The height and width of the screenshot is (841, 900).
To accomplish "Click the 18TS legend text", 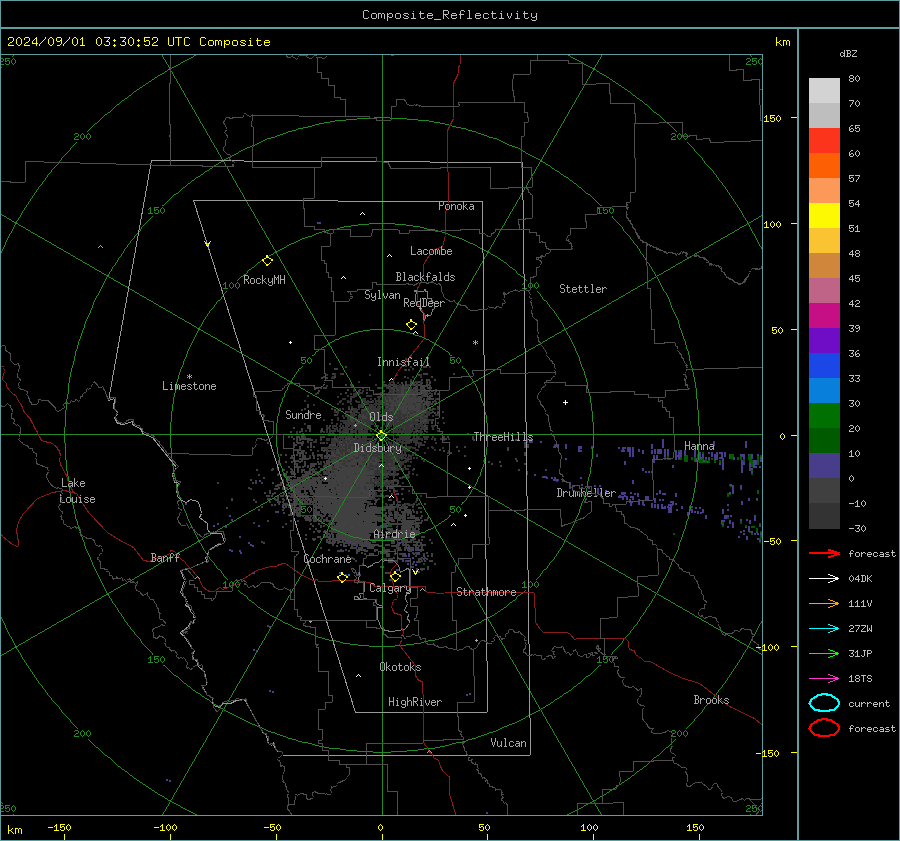I will [860, 679].
